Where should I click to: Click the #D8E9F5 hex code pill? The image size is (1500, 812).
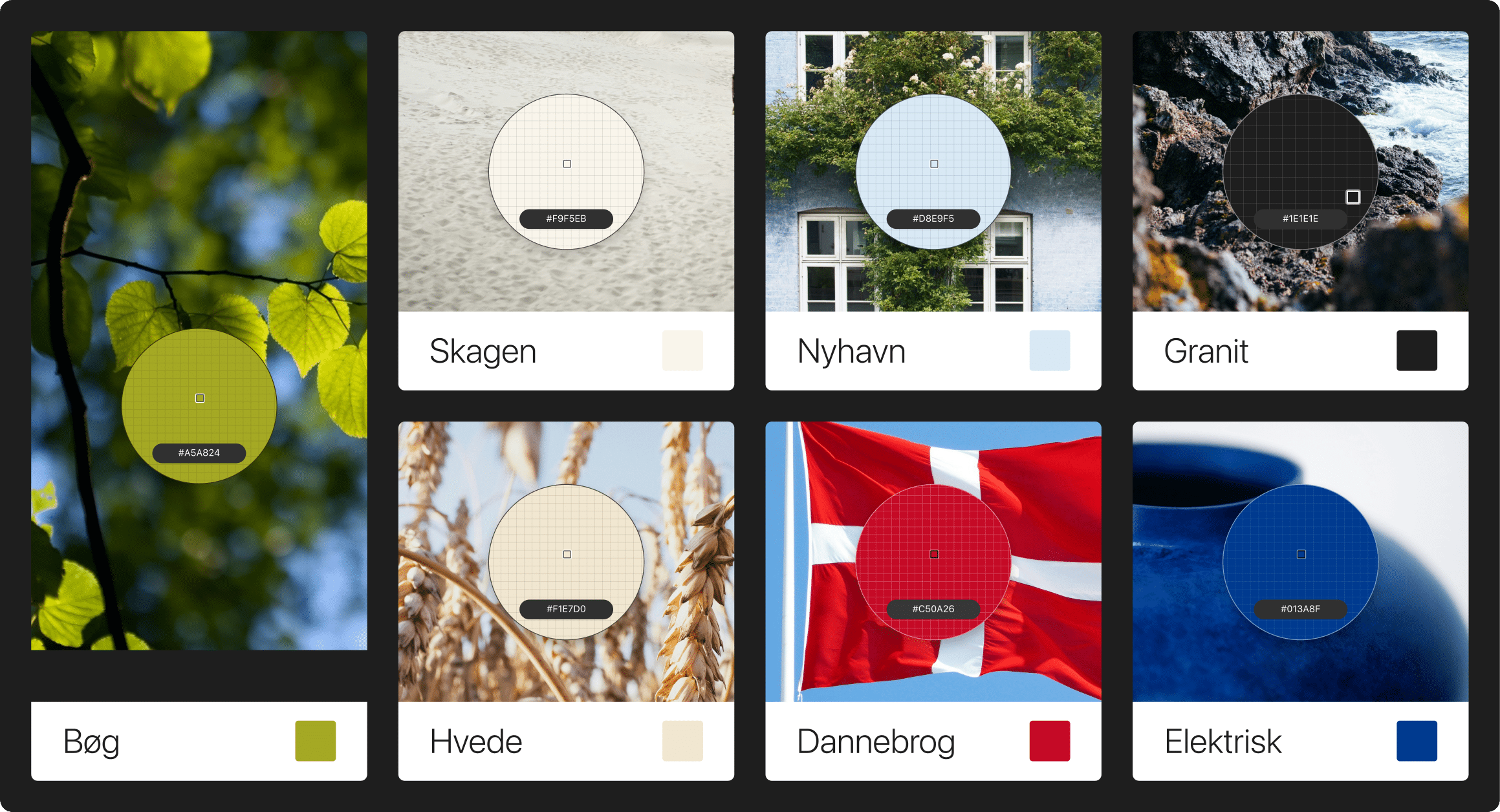(933, 219)
